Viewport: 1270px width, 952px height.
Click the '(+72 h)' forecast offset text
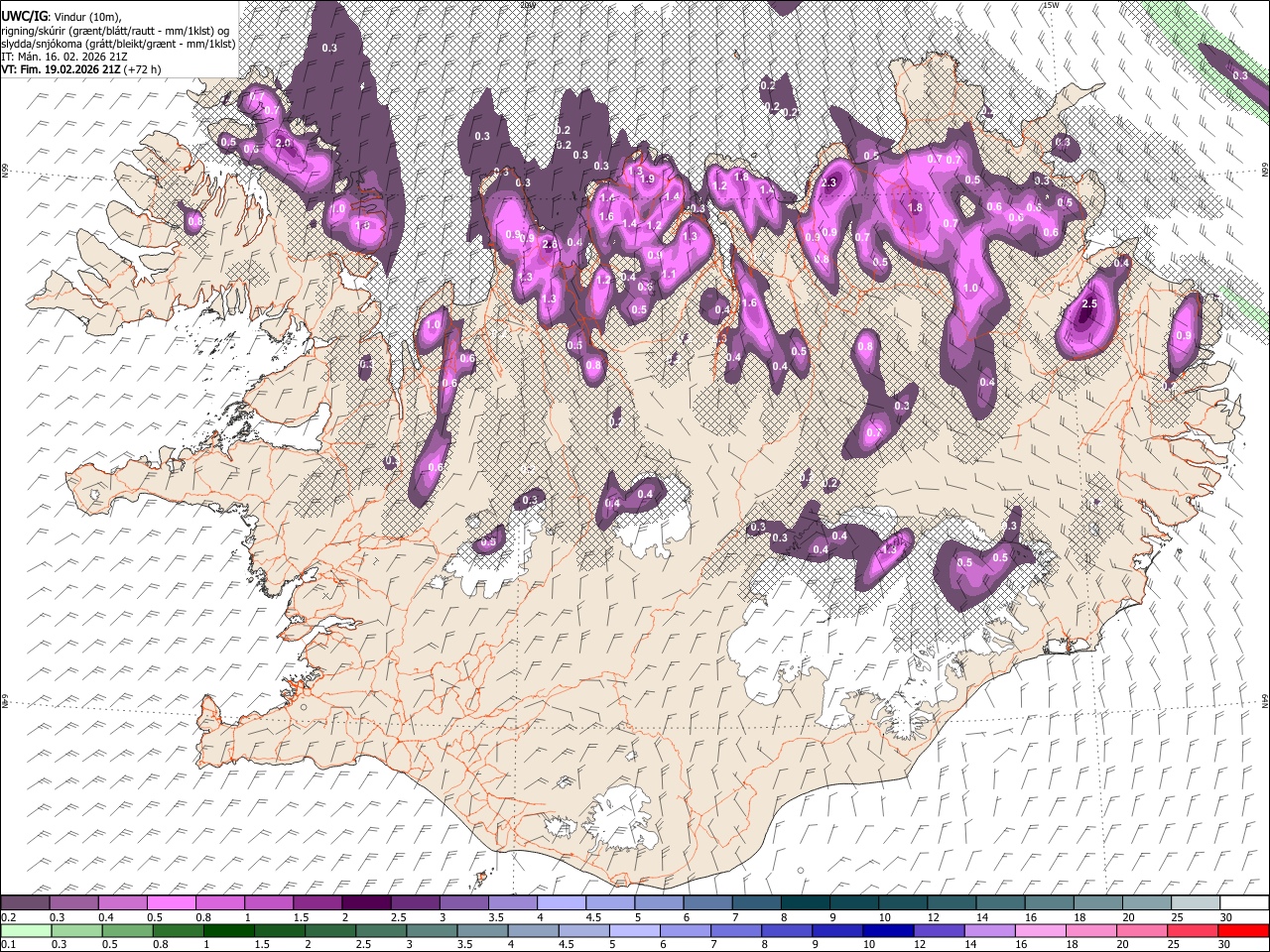coord(143,69)
